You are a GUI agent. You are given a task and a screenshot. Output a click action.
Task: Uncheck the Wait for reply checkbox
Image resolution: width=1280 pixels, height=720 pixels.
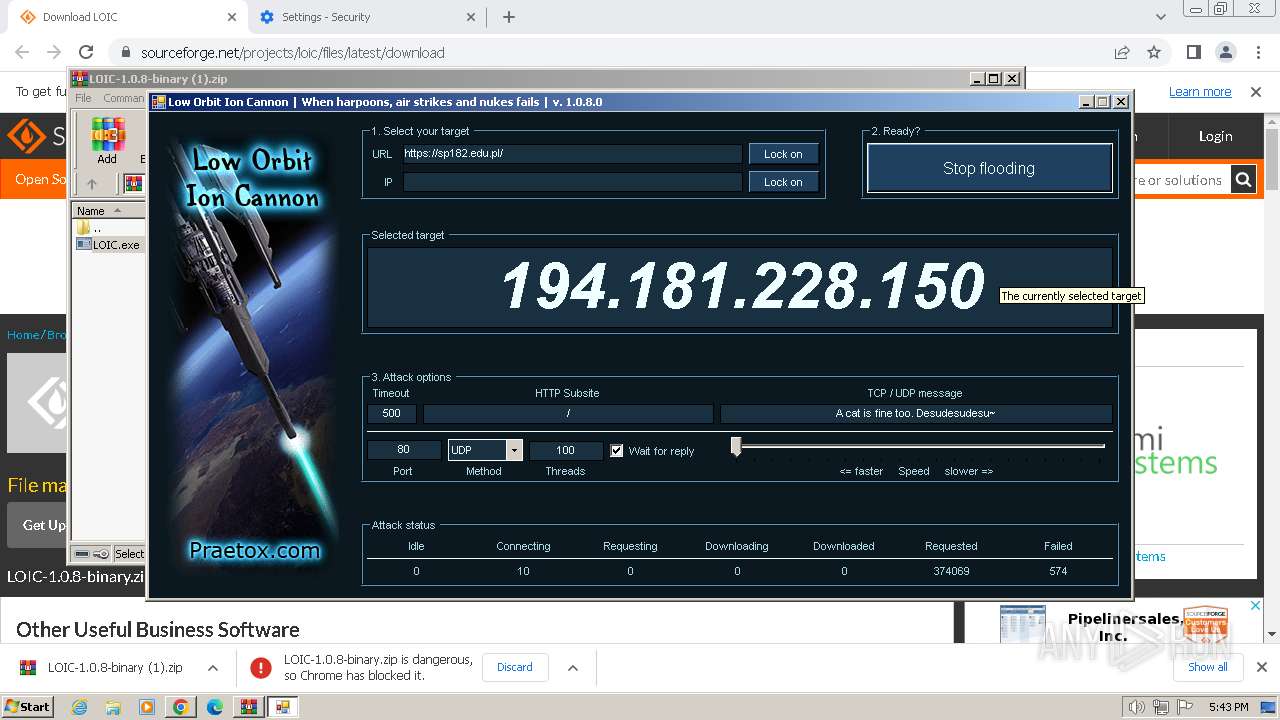point(617,451)
